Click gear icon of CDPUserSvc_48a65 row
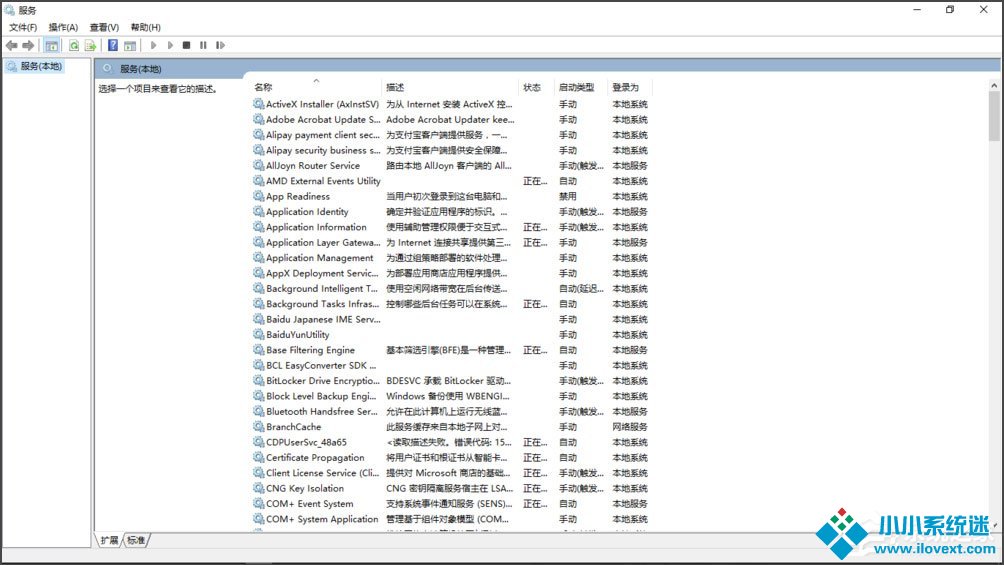This screenshot has width=1004, height=565. pyautogui.click(x=258, y=442)
